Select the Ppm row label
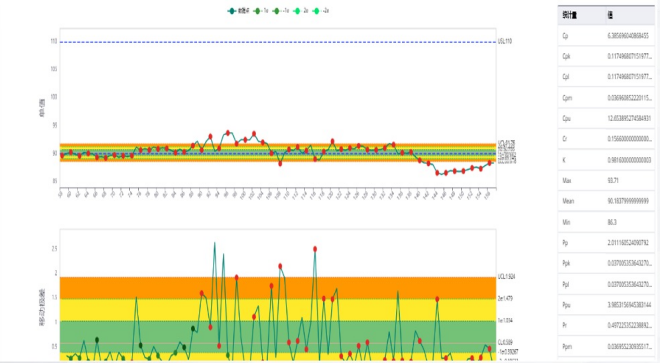660x364 pixels. pyautogui.click(x=567, y=347)
